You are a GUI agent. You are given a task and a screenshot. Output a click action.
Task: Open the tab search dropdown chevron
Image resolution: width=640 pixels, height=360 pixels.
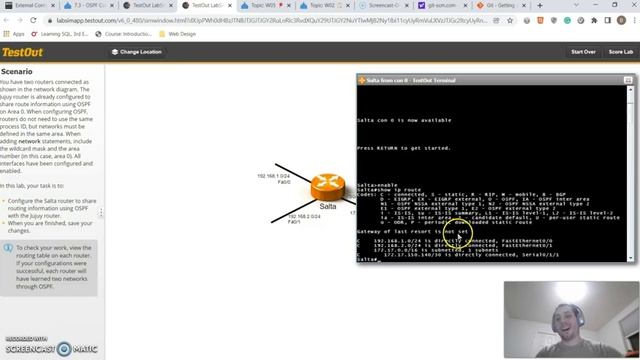tap(576, 6)
